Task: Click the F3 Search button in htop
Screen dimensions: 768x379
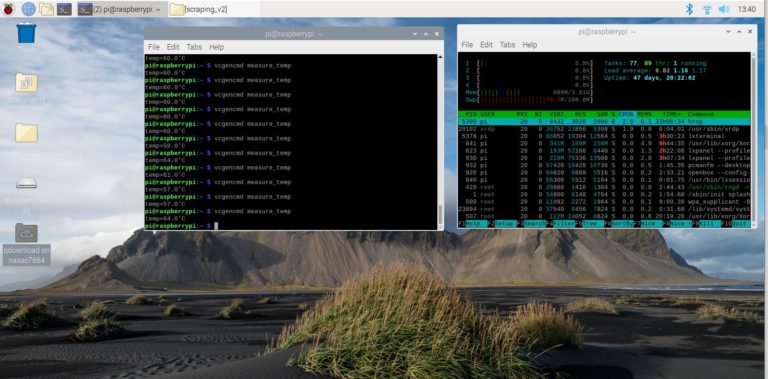Action: [x=531, y=224]
